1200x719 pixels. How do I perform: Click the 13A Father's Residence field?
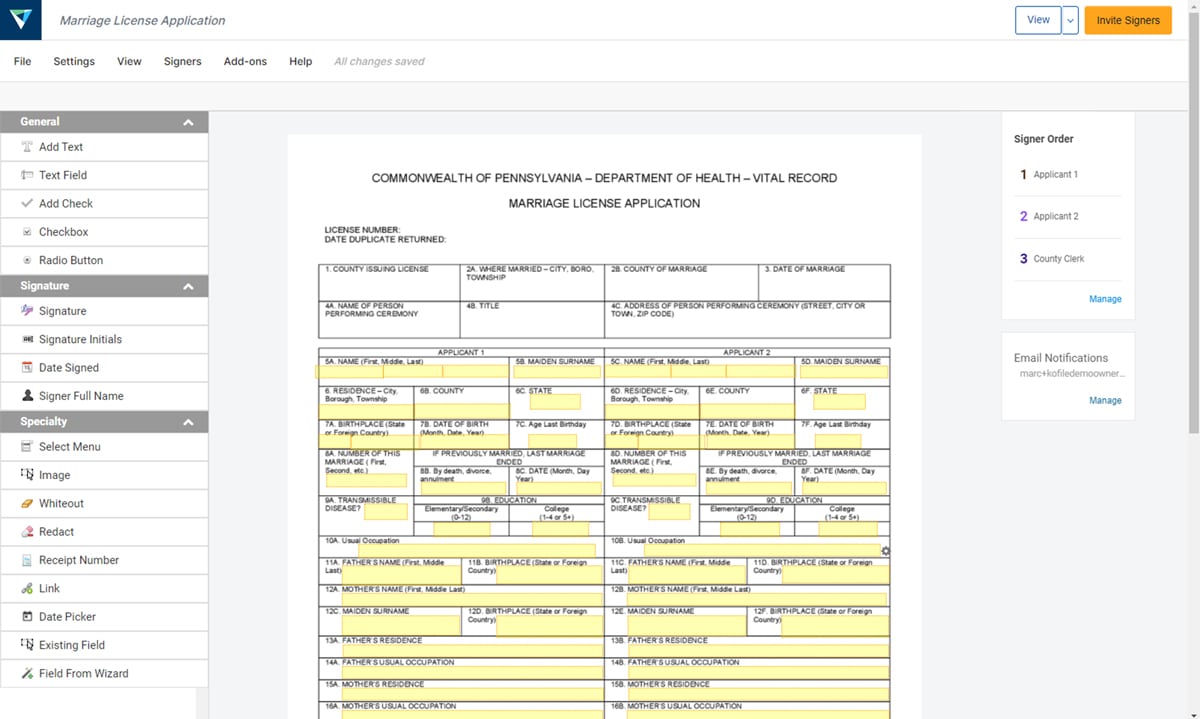click(472, 650)
